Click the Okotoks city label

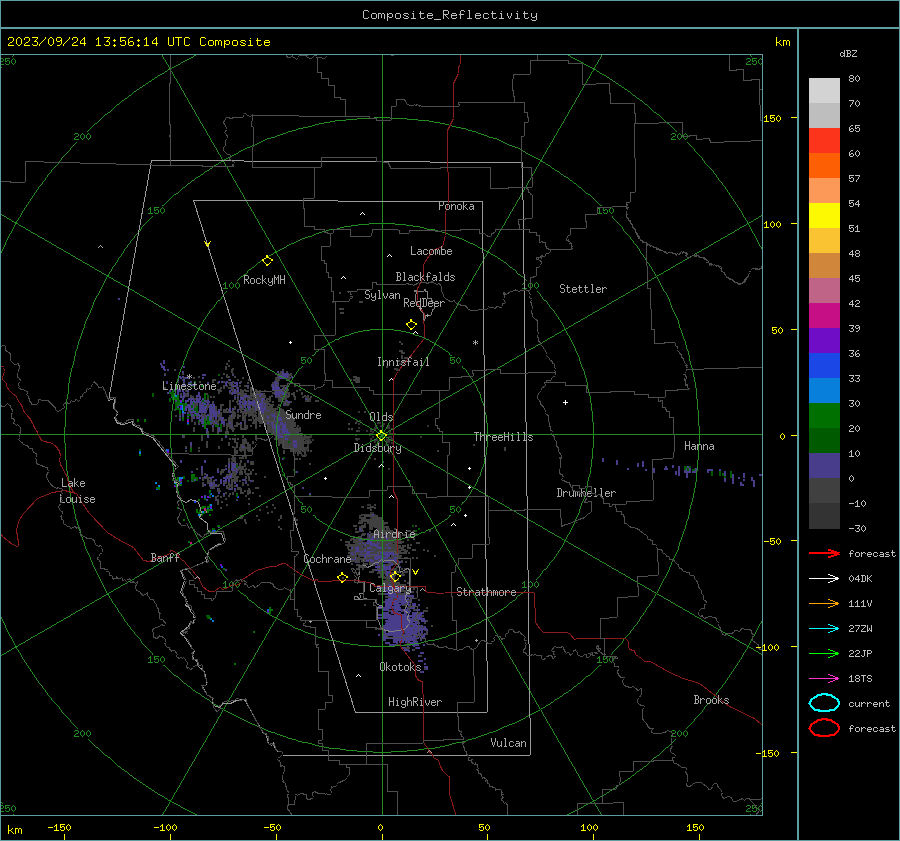[x=400, y=667]
